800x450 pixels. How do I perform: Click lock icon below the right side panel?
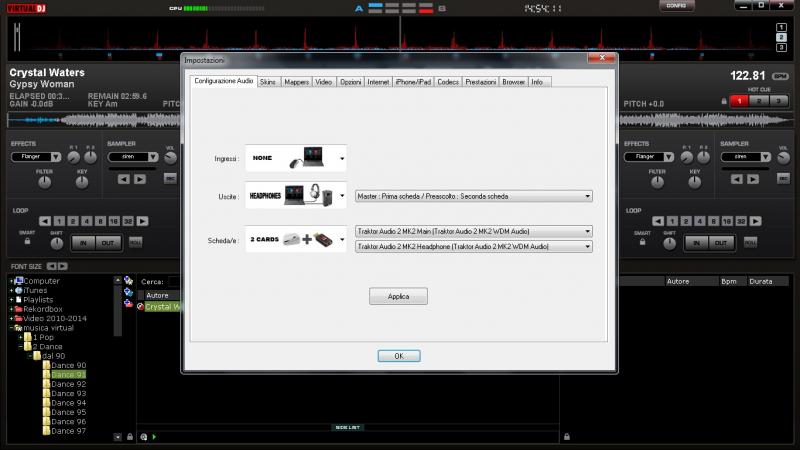pos(567,437)
